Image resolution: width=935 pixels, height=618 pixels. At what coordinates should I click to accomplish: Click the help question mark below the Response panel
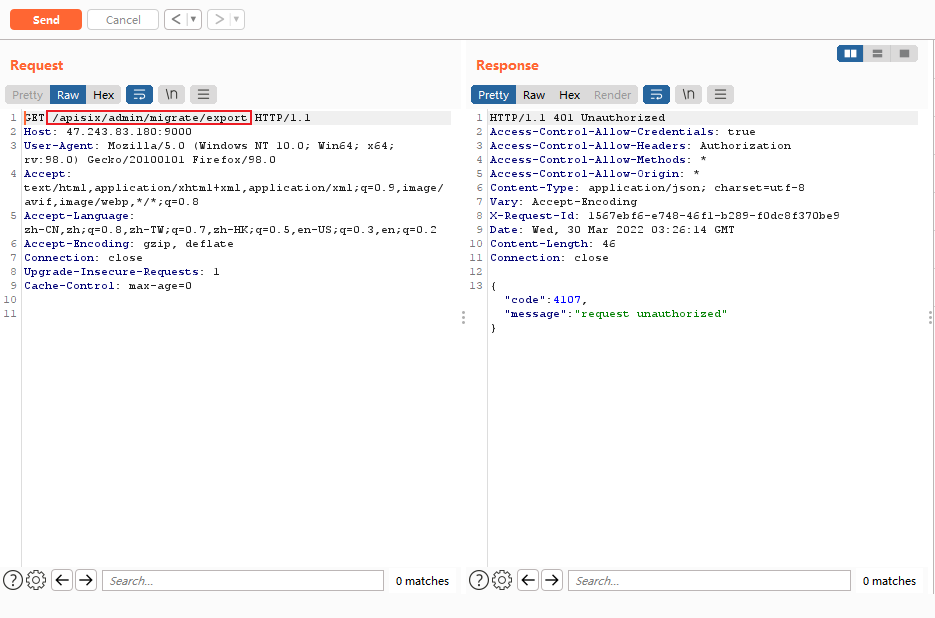pos(478,580)
